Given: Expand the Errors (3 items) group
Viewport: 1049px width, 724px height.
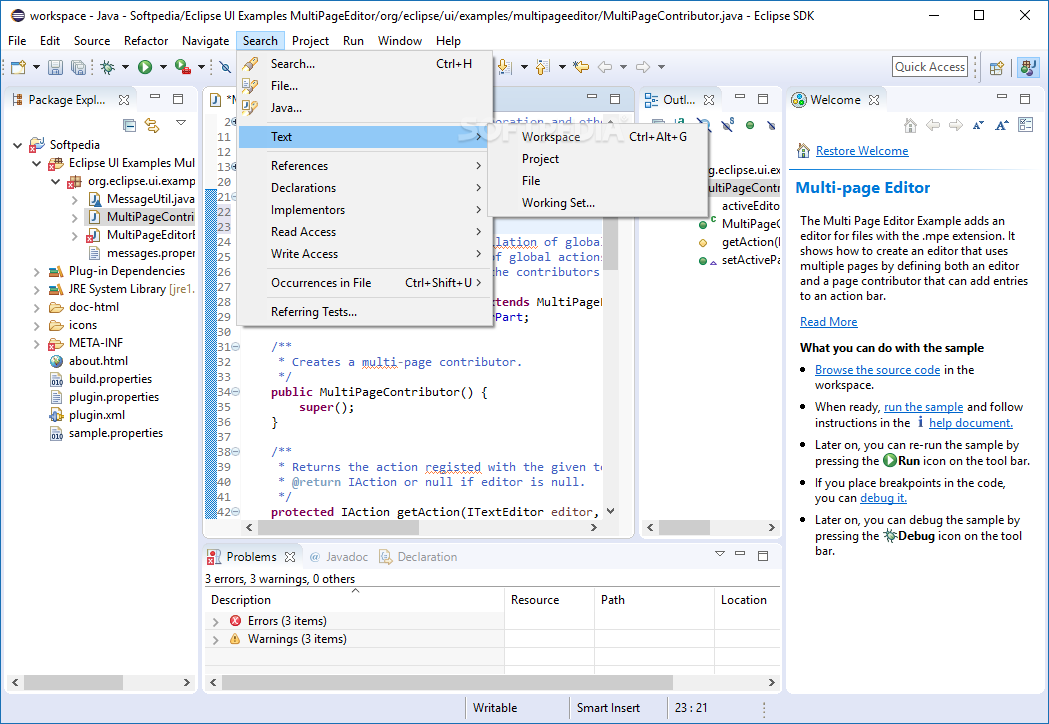Looking at the screenshot, I should click(215, 622).
